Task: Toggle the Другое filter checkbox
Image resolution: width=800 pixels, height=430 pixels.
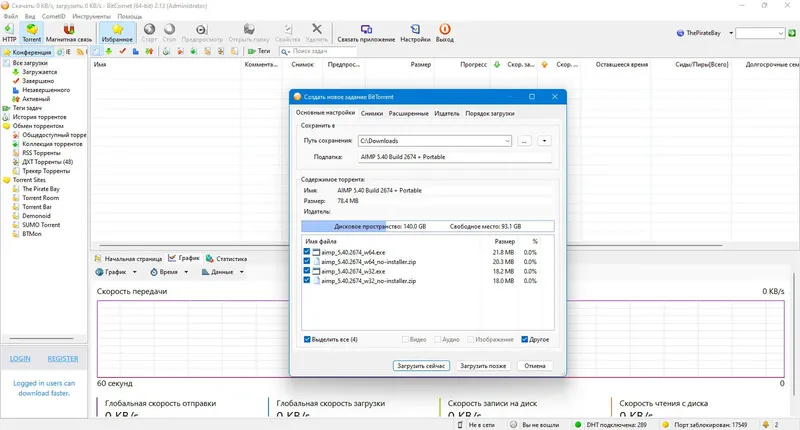Action: point(524,339)
